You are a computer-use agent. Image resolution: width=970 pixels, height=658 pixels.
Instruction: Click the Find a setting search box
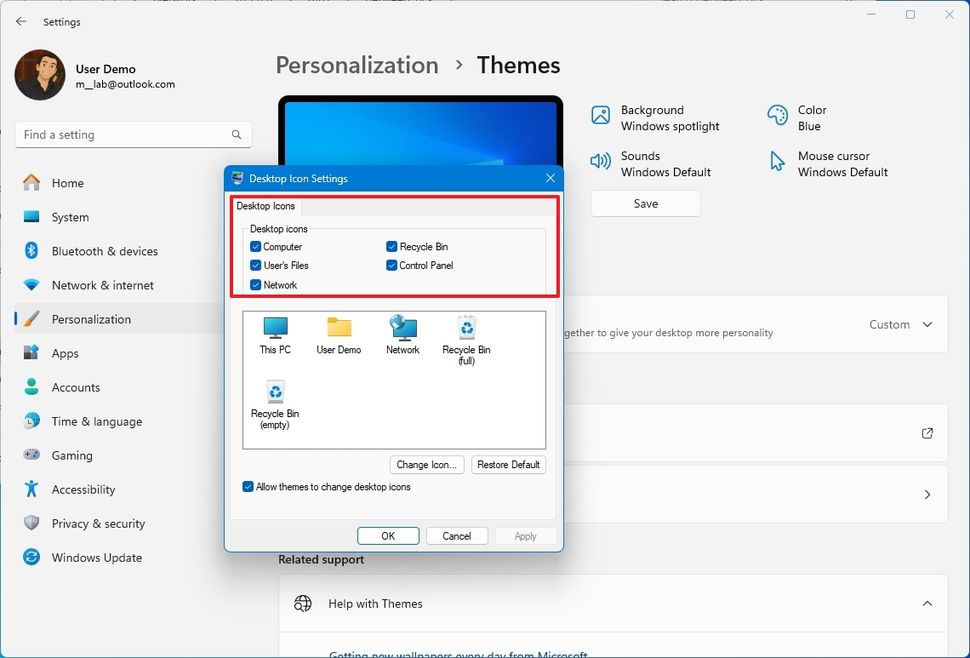(133, 134)
